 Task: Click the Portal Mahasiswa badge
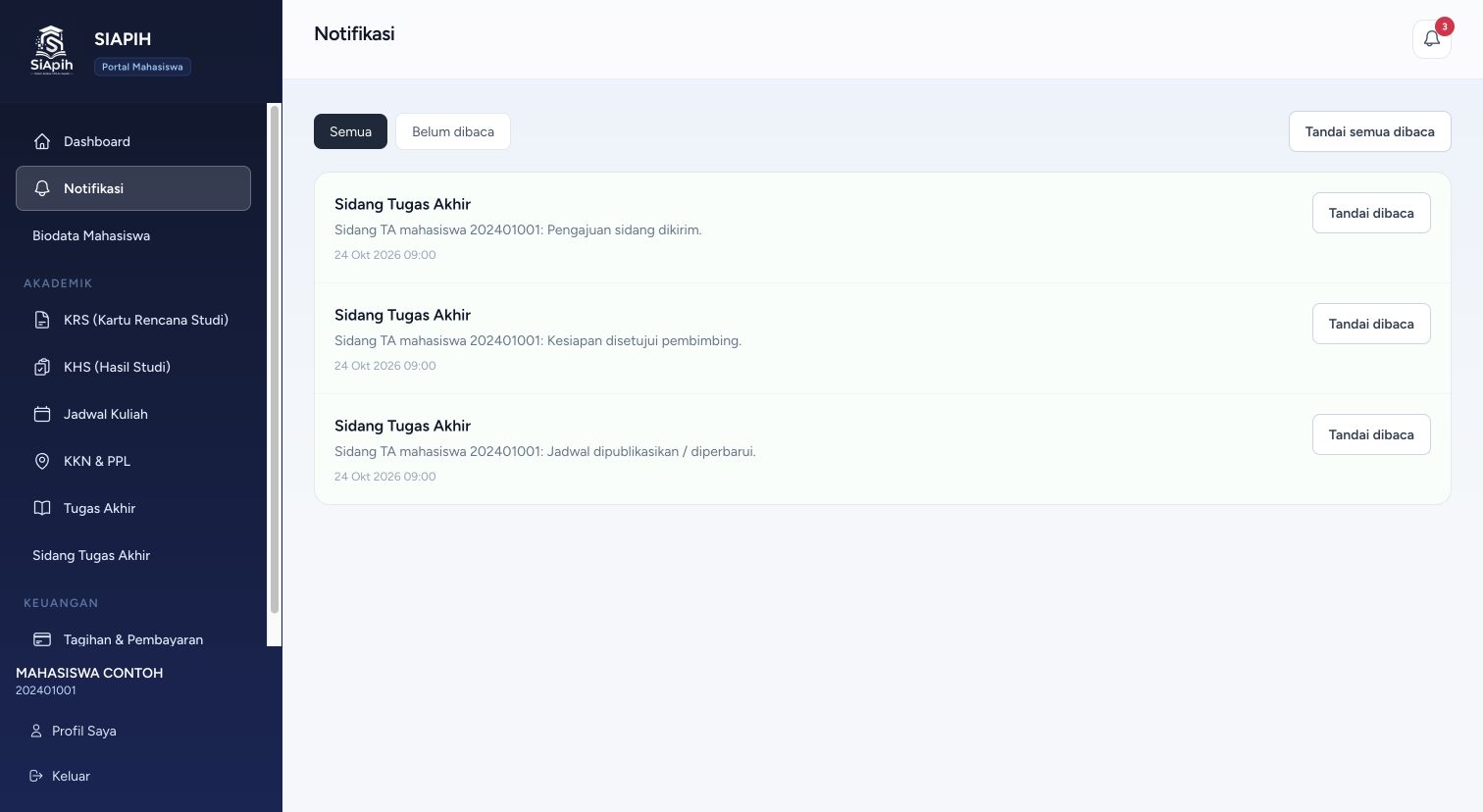(142, 67)
